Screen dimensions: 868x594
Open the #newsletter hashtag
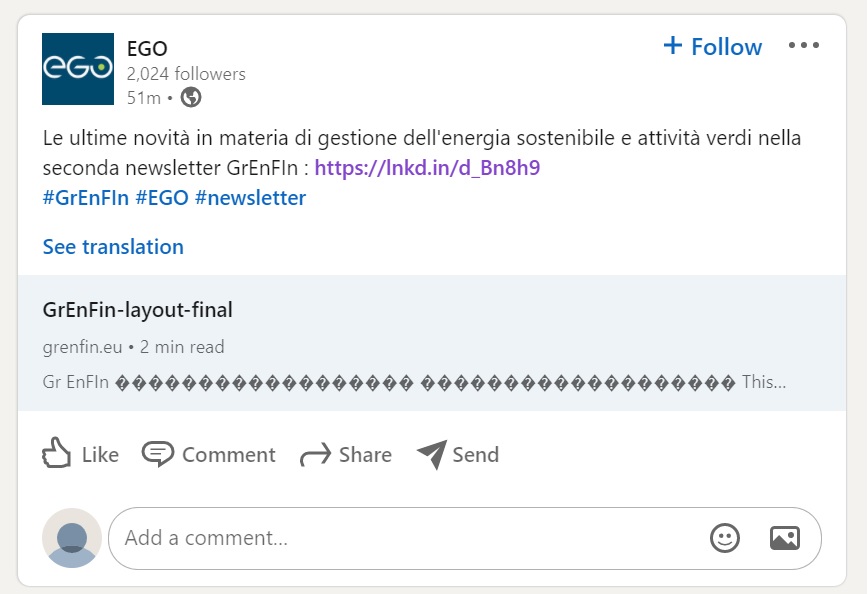[251, 198]
